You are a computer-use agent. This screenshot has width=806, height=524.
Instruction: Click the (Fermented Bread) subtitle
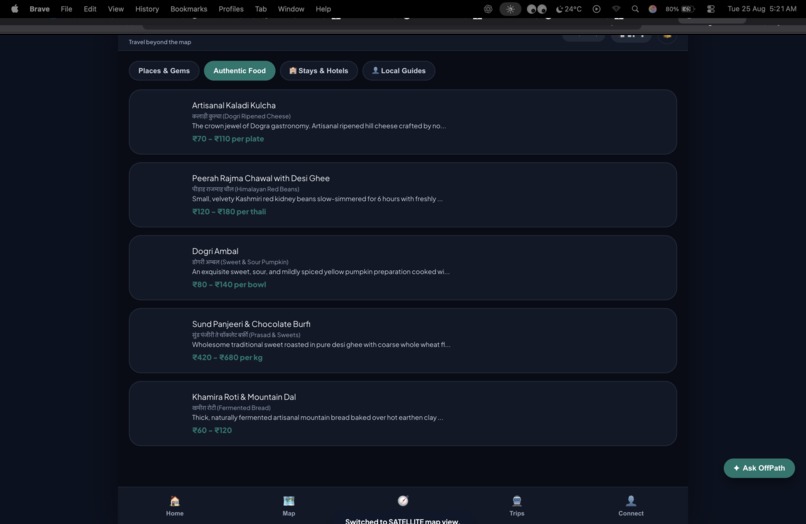(x=243, y=408)
